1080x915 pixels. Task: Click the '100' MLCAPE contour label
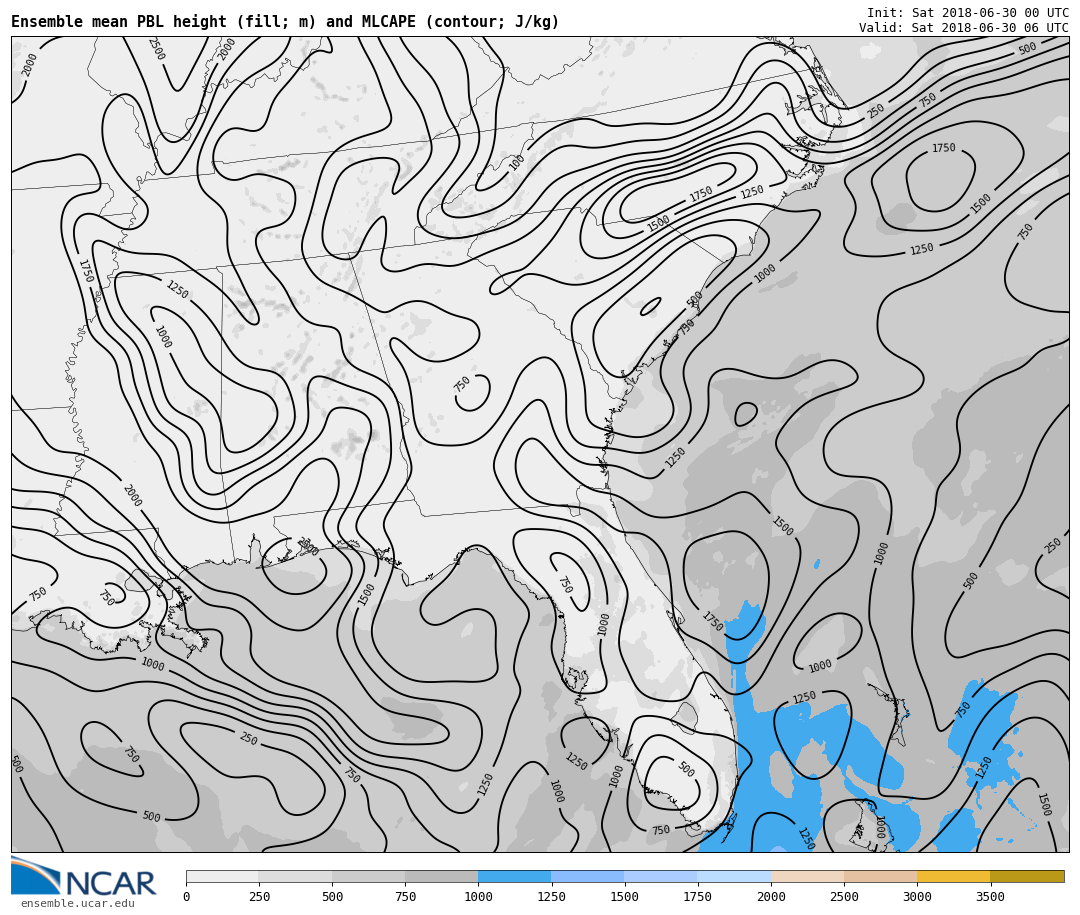517,163
